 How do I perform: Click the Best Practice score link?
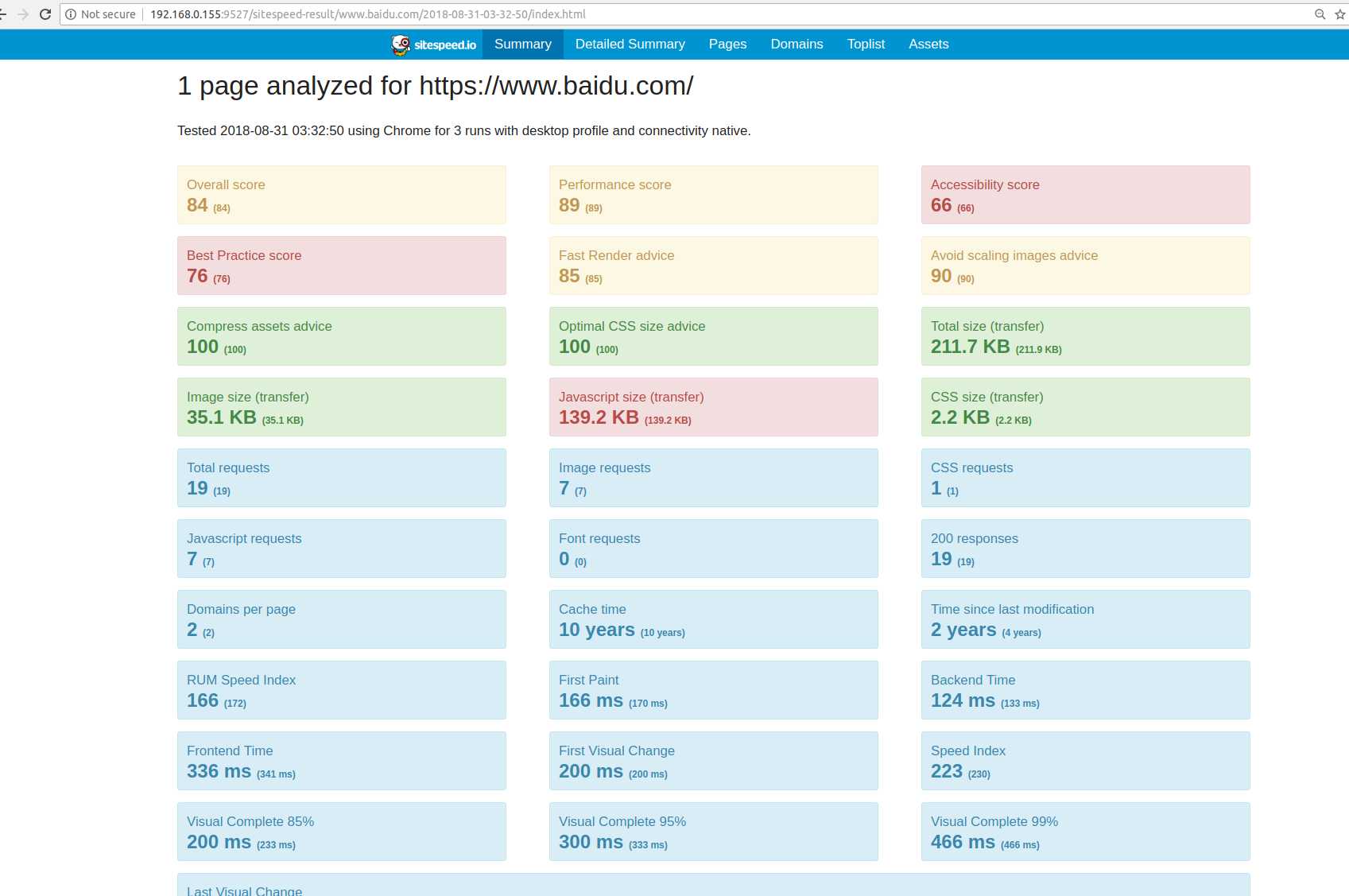point(244,255)
